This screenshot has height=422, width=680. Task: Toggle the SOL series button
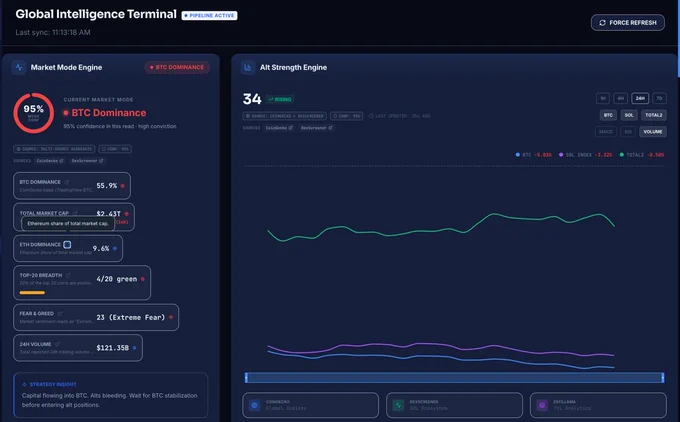tap(629, 115)
